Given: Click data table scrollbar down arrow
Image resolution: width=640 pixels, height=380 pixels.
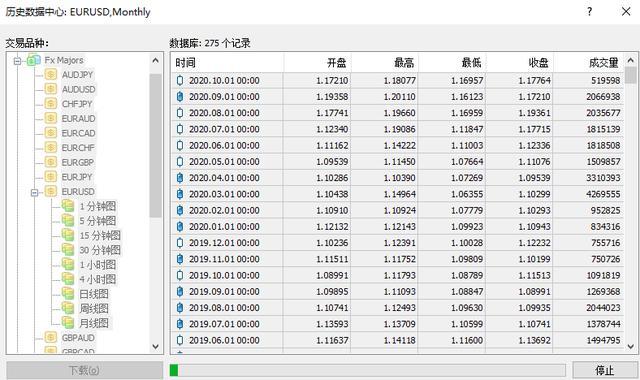Looking at the screenshot, I should click(x=631, y=347).
